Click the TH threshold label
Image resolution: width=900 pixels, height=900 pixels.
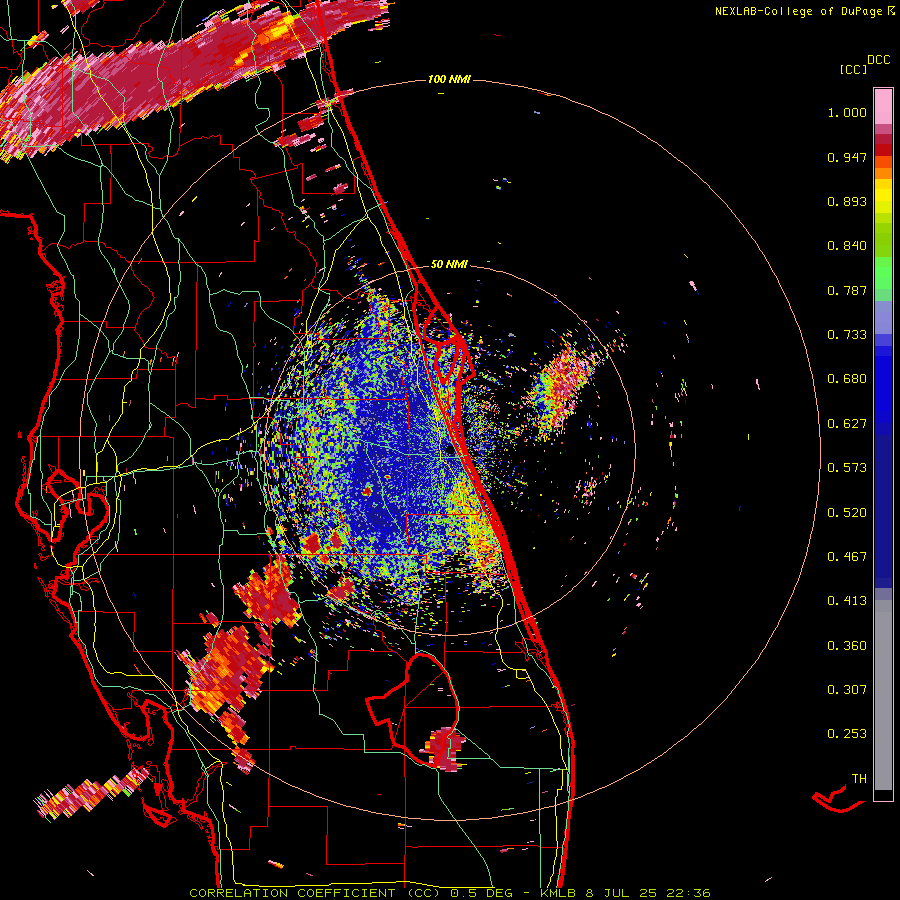click(859, 779)
